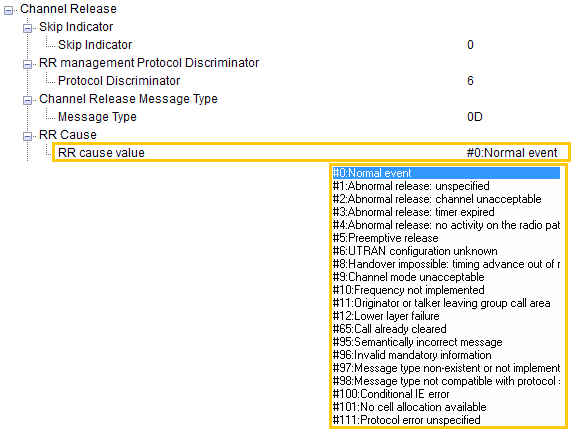
Task: Collapse the Channel Release root node
Action: [9, 10]
